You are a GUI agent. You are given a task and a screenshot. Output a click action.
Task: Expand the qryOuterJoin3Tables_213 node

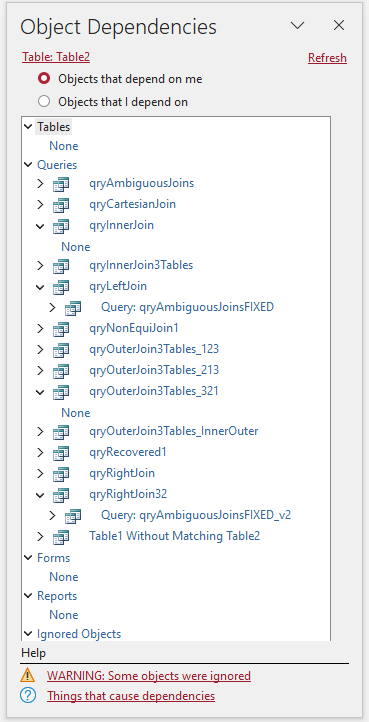click(x=41, y=371)
